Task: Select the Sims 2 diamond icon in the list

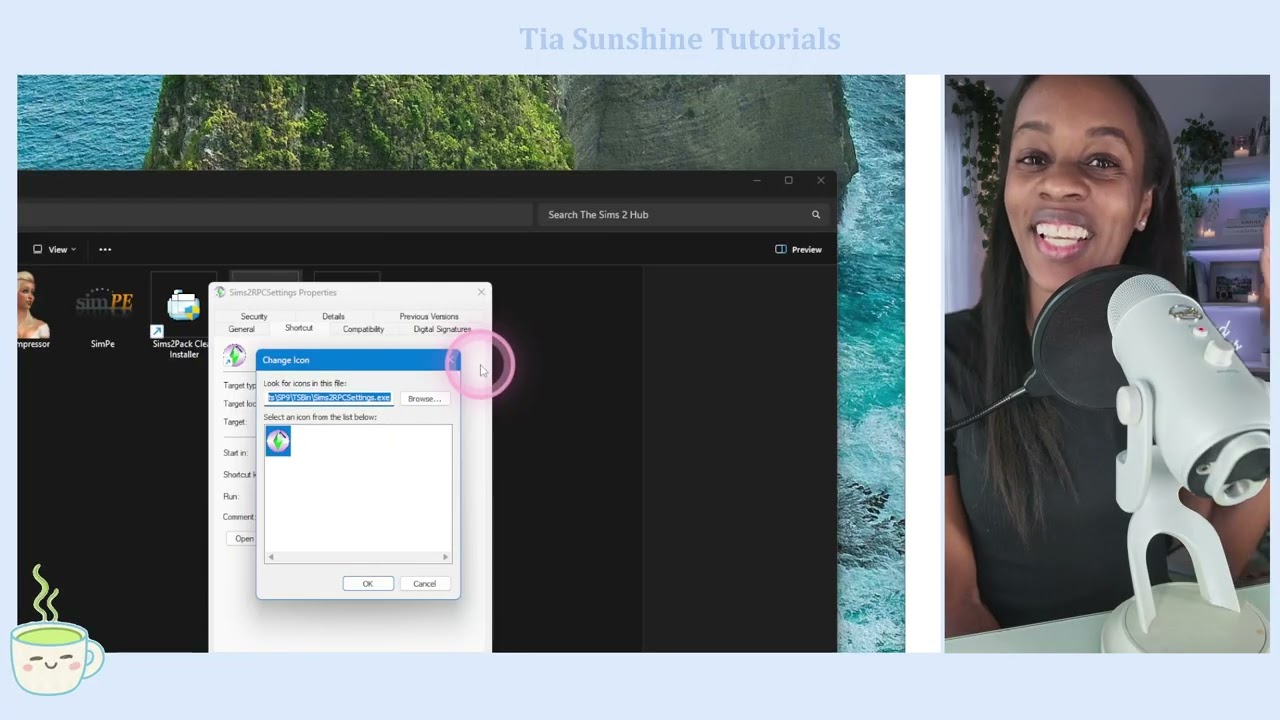Action: point(278,441)
